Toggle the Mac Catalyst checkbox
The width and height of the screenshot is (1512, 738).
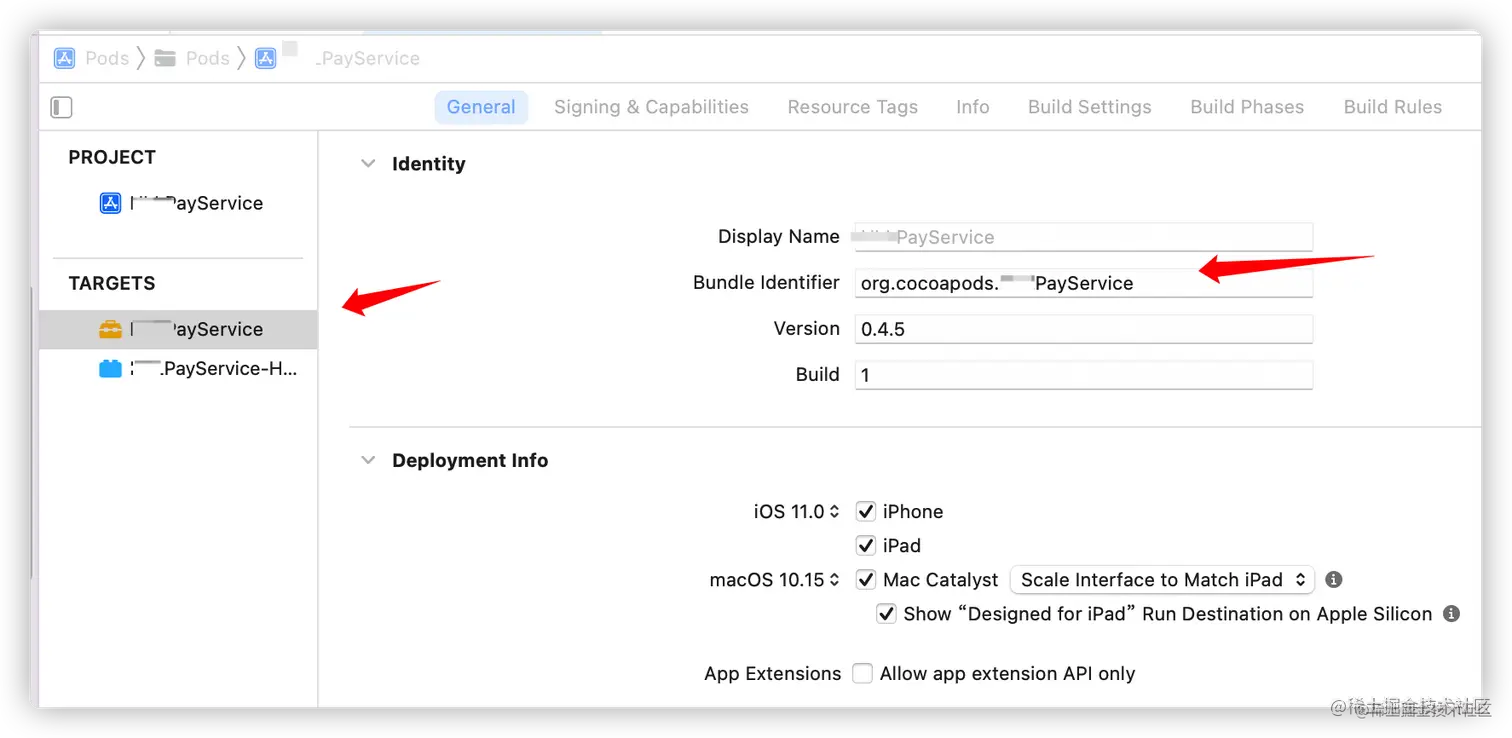coord(866,579)
